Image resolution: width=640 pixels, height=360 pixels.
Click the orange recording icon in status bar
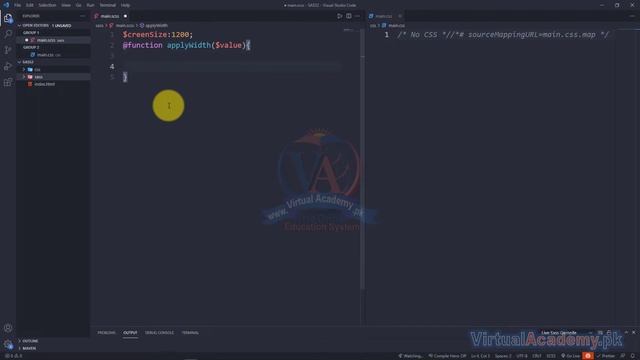click(588, 356)
